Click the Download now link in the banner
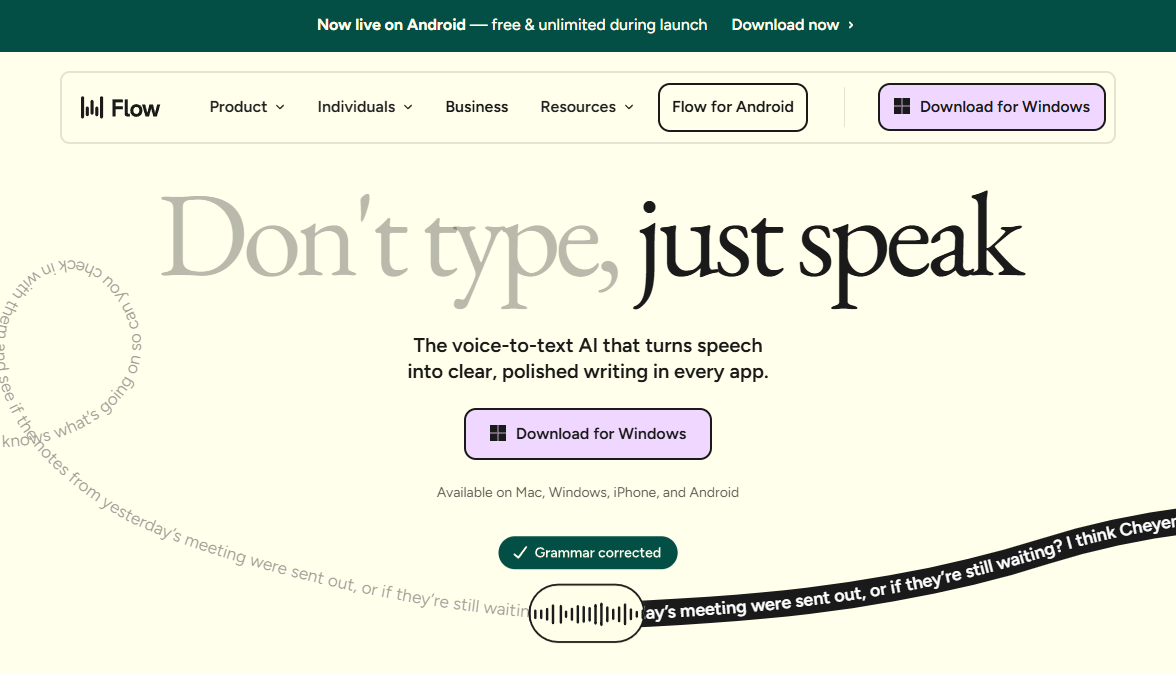The image size is (1176, 673). click(x=792, y=25)
